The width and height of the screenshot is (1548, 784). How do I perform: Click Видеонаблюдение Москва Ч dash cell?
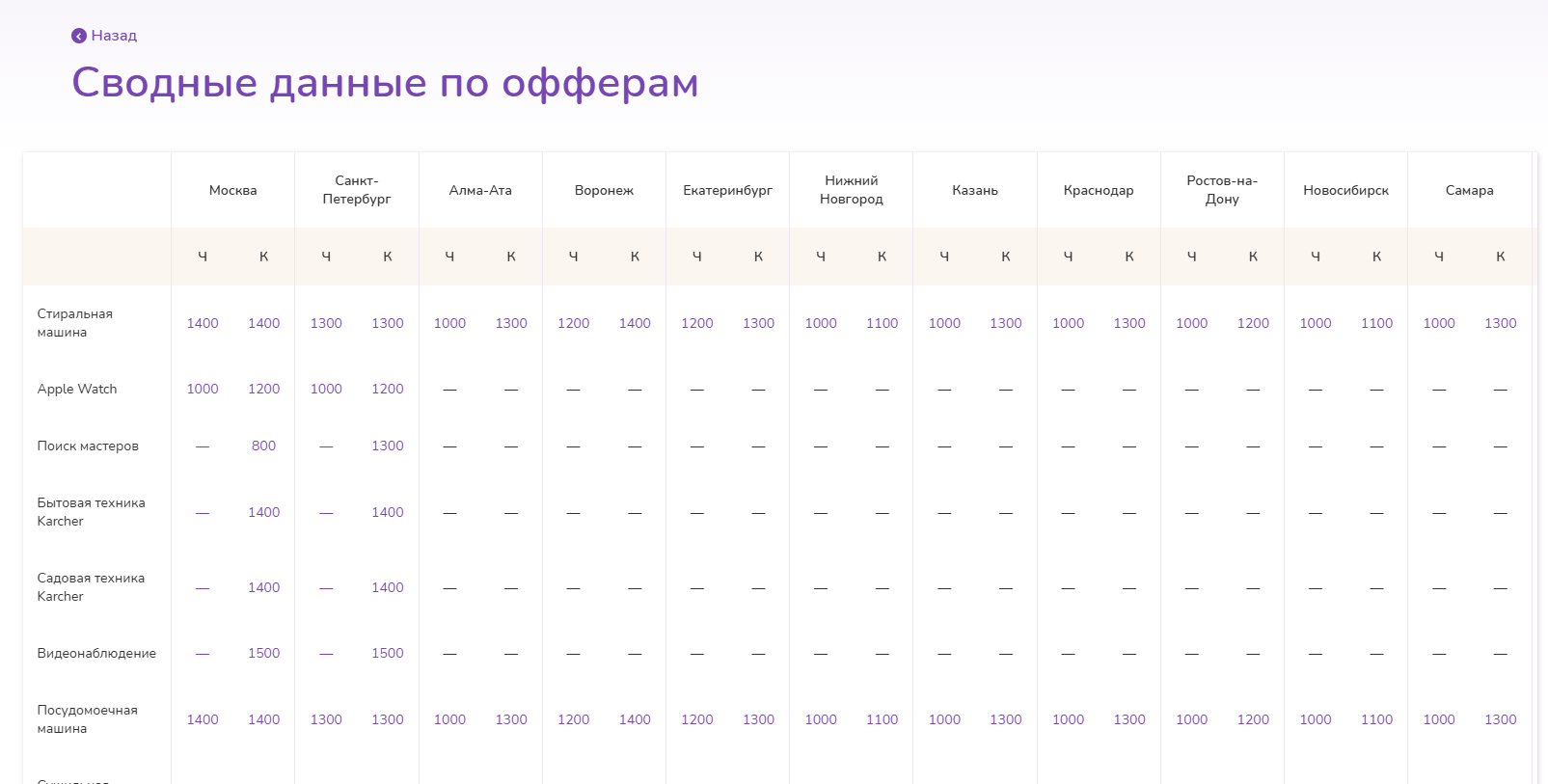pos(203,654)
